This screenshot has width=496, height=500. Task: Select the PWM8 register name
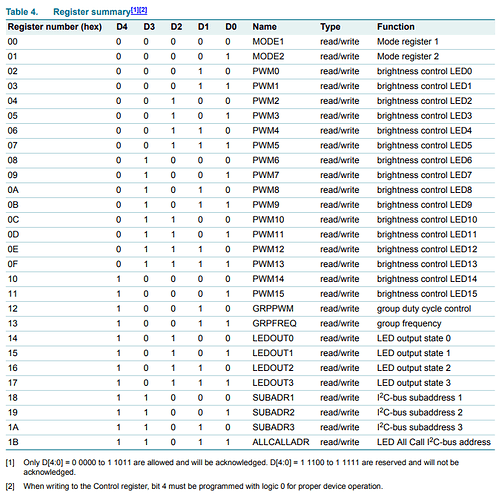[266, 190]
